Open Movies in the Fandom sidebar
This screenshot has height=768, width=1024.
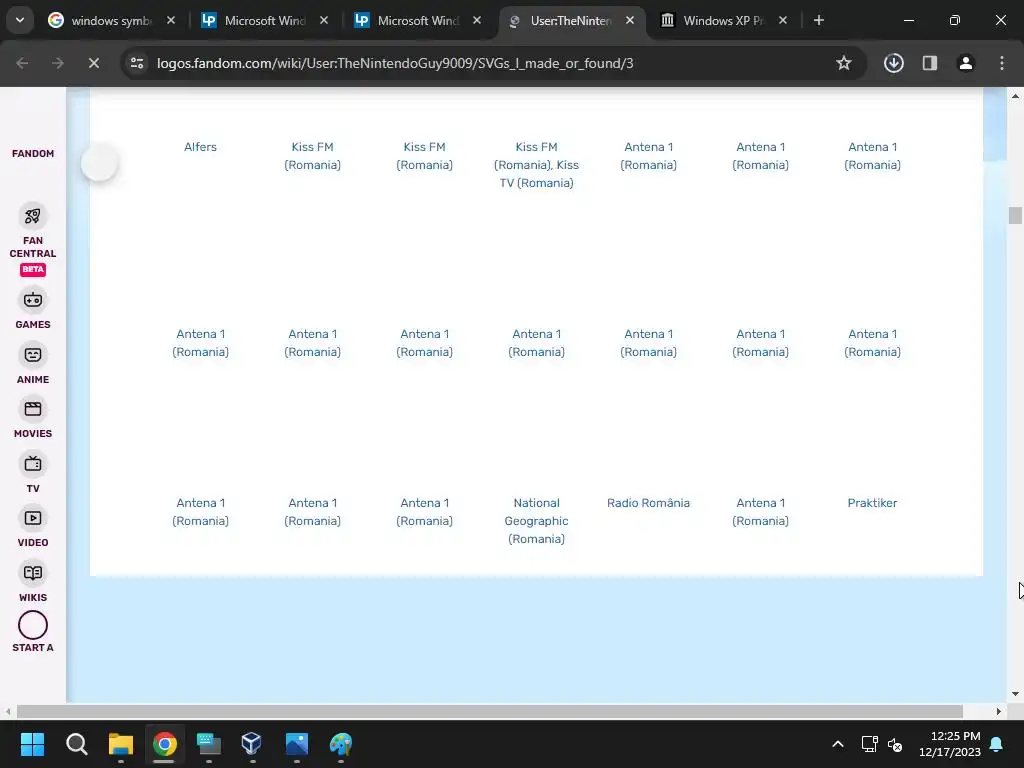point(33,418)
